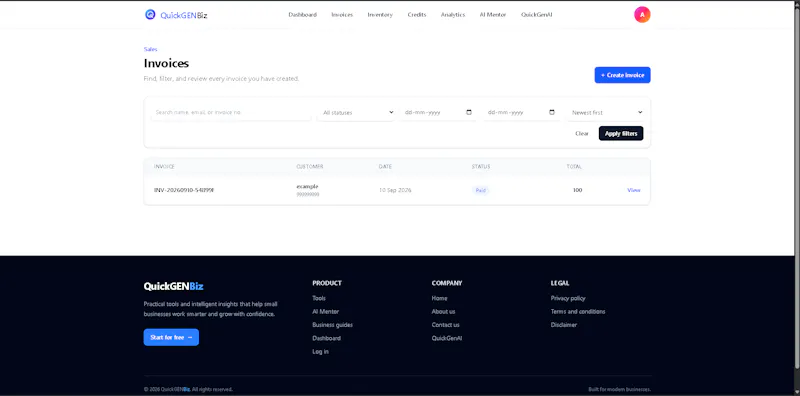Viewport: 800px width, 396px height.
Task: Click the Create invoice button
Action: point(622,75)
